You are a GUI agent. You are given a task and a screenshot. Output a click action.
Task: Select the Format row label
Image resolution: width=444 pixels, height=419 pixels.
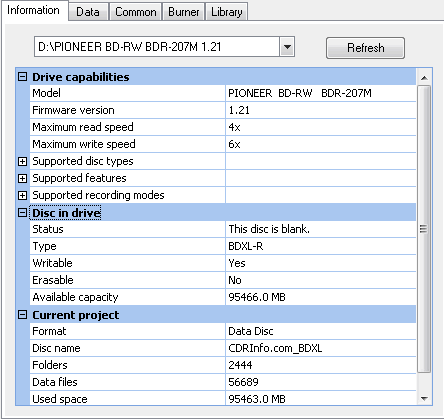(49, 331)
